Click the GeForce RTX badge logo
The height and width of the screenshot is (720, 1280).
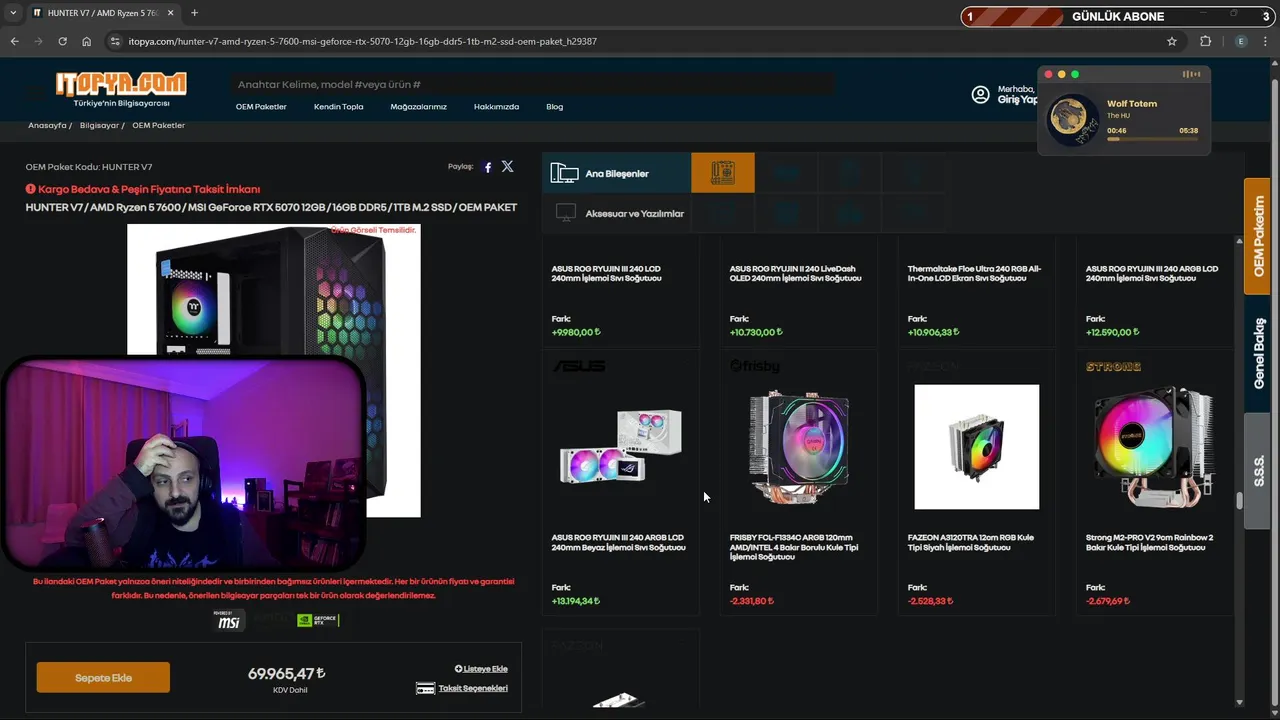[318, 620]
